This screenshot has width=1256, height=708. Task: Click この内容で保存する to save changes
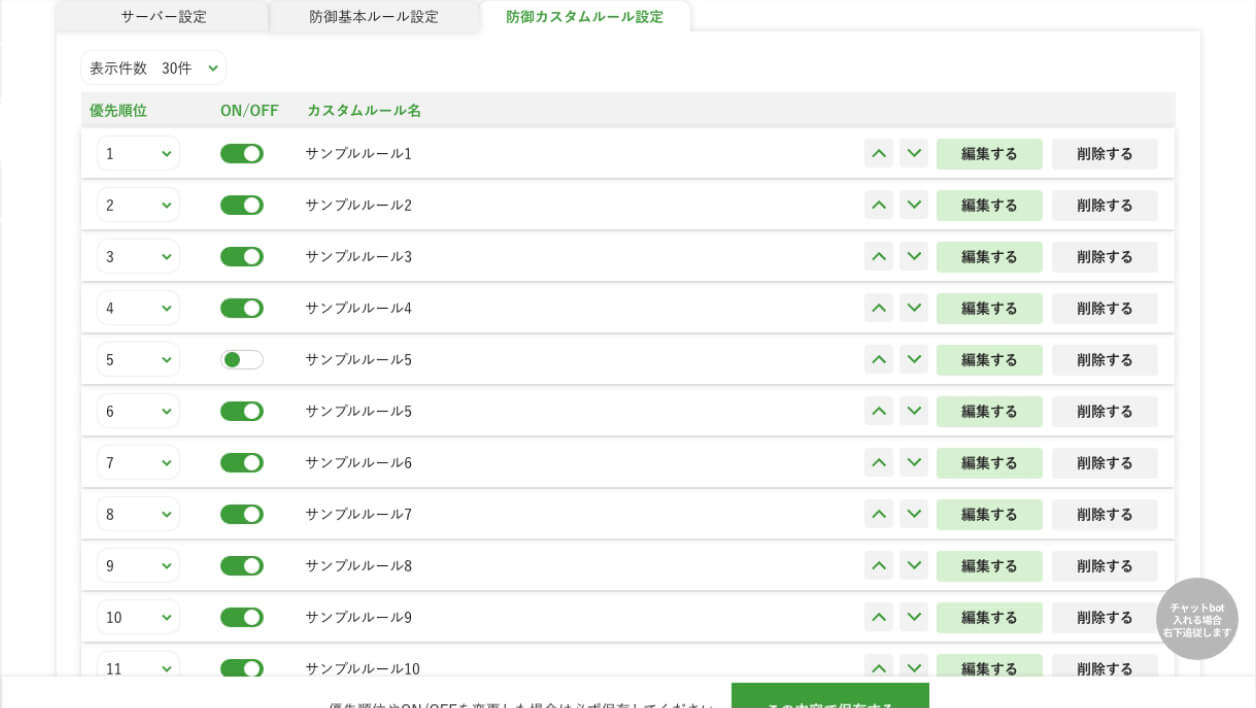click(x=830, y=699)
